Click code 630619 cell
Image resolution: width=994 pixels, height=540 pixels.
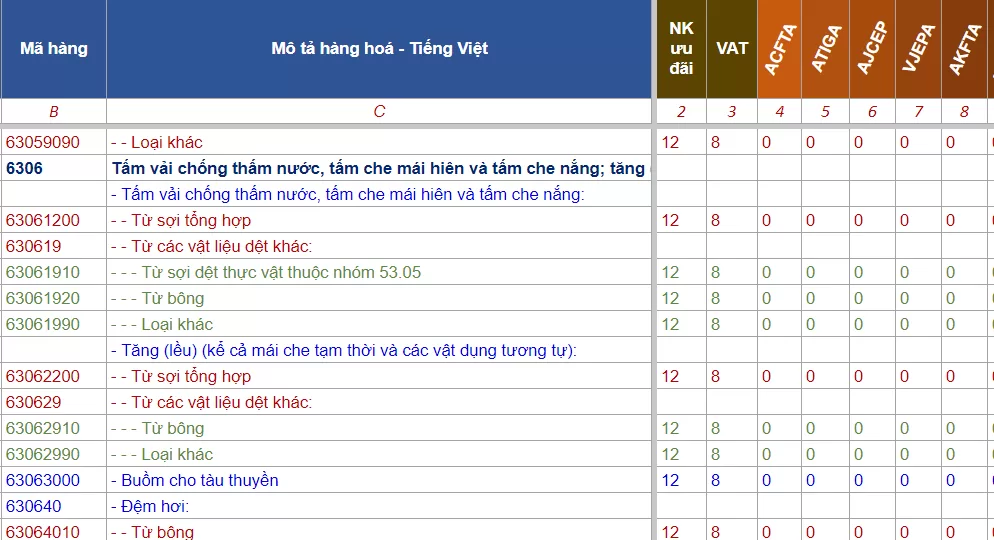pos(53,246)
